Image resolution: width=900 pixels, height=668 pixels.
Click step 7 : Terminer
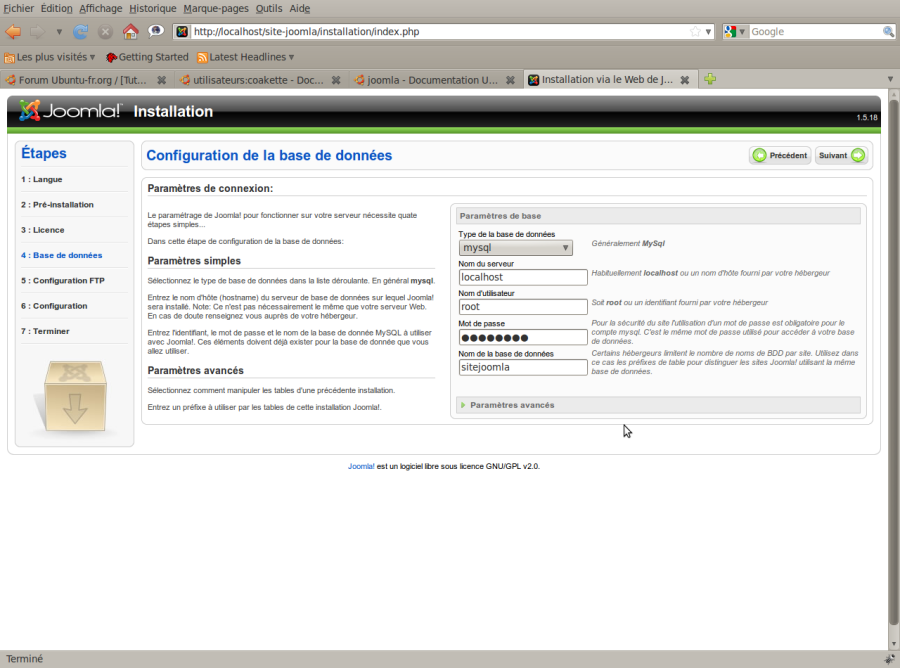pos(45,331)
